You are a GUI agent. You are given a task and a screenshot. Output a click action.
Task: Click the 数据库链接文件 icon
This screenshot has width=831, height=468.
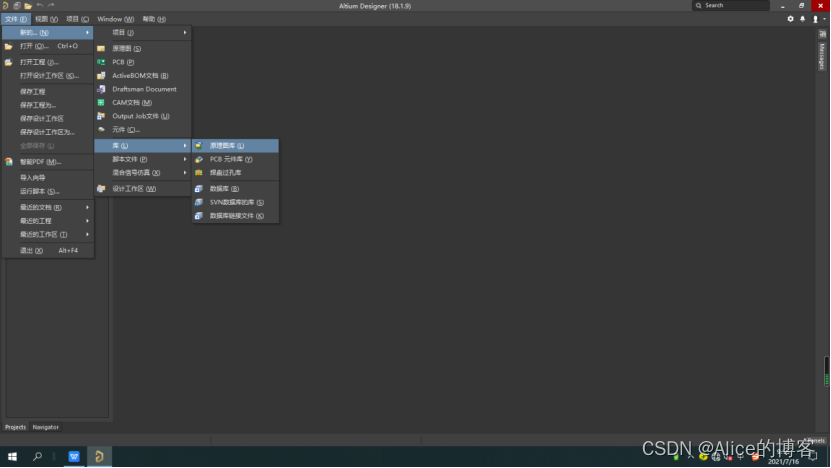[199, 216]
